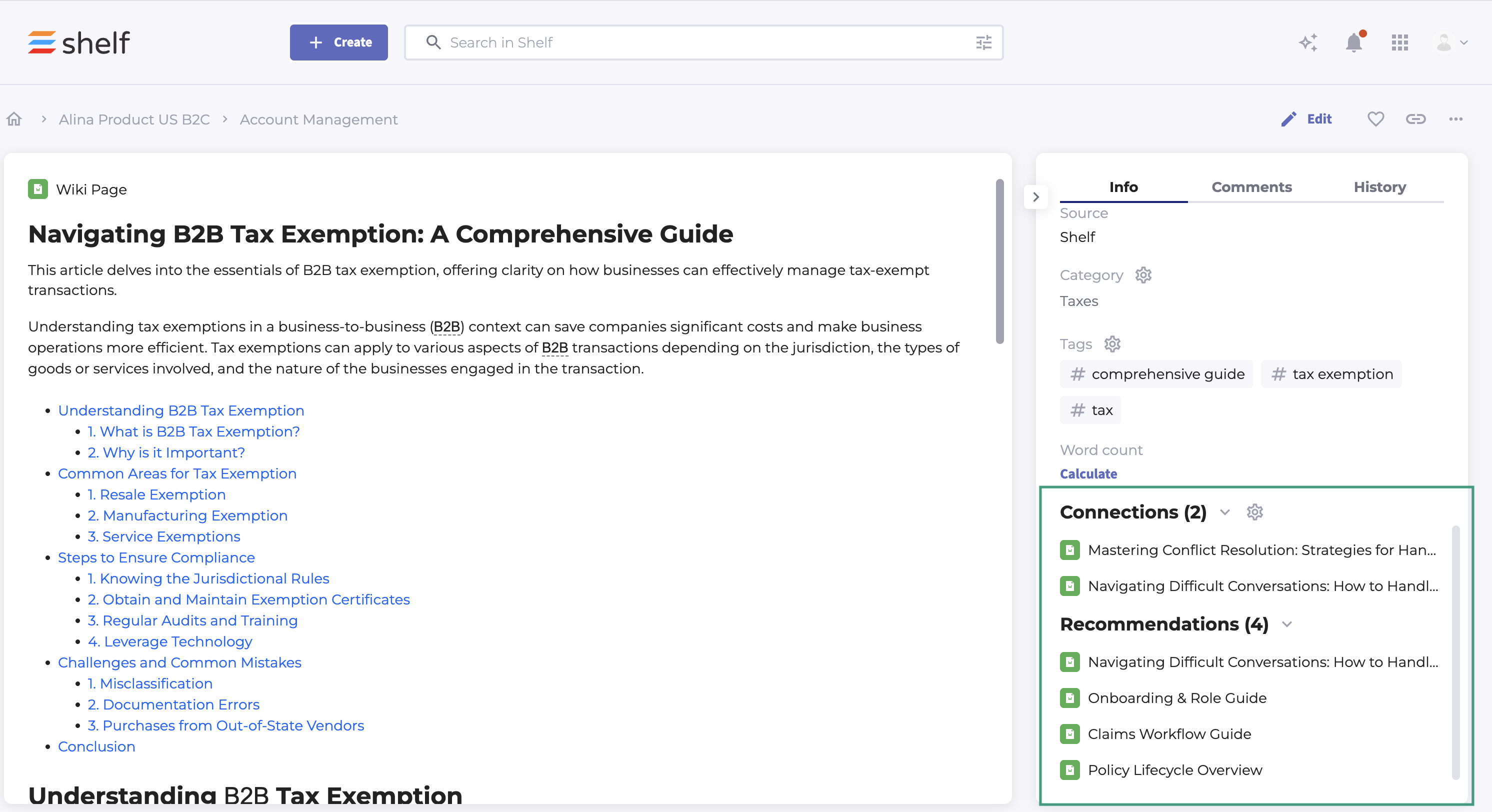
Task: Open Connections settings gear
Action: [1254, 512]
